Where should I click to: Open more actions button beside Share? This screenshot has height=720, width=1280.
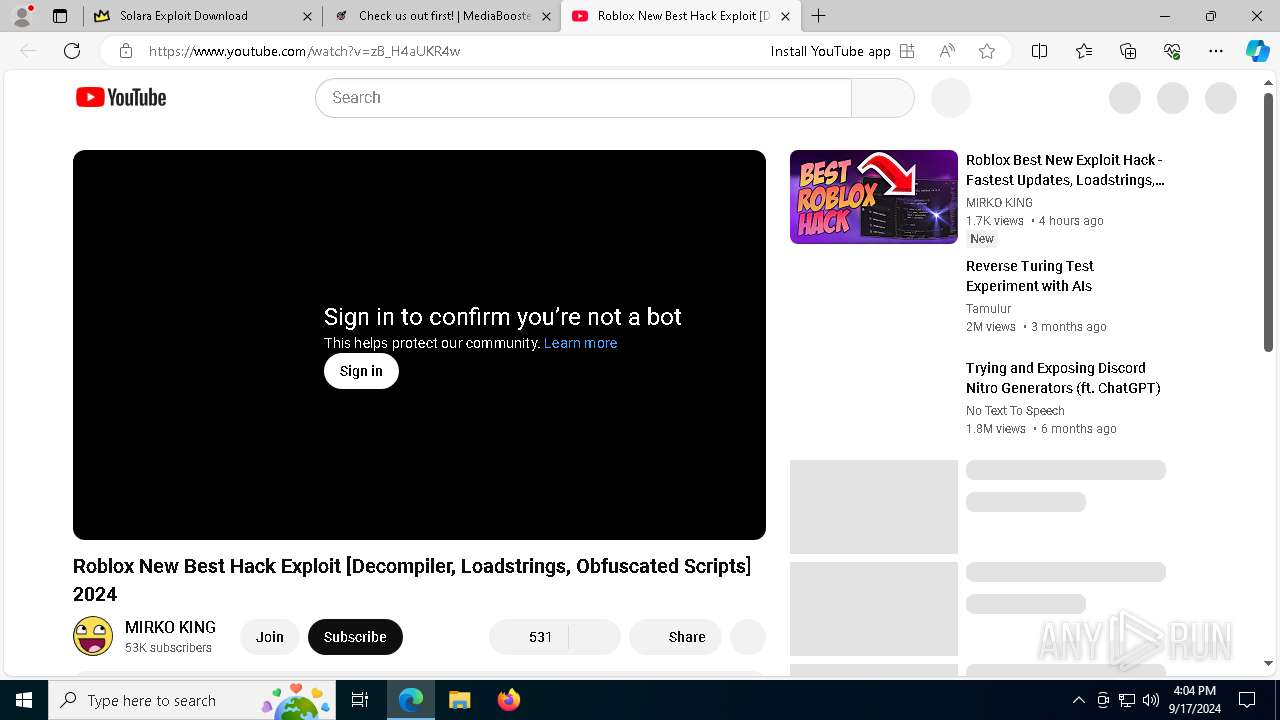click(748, 637)
